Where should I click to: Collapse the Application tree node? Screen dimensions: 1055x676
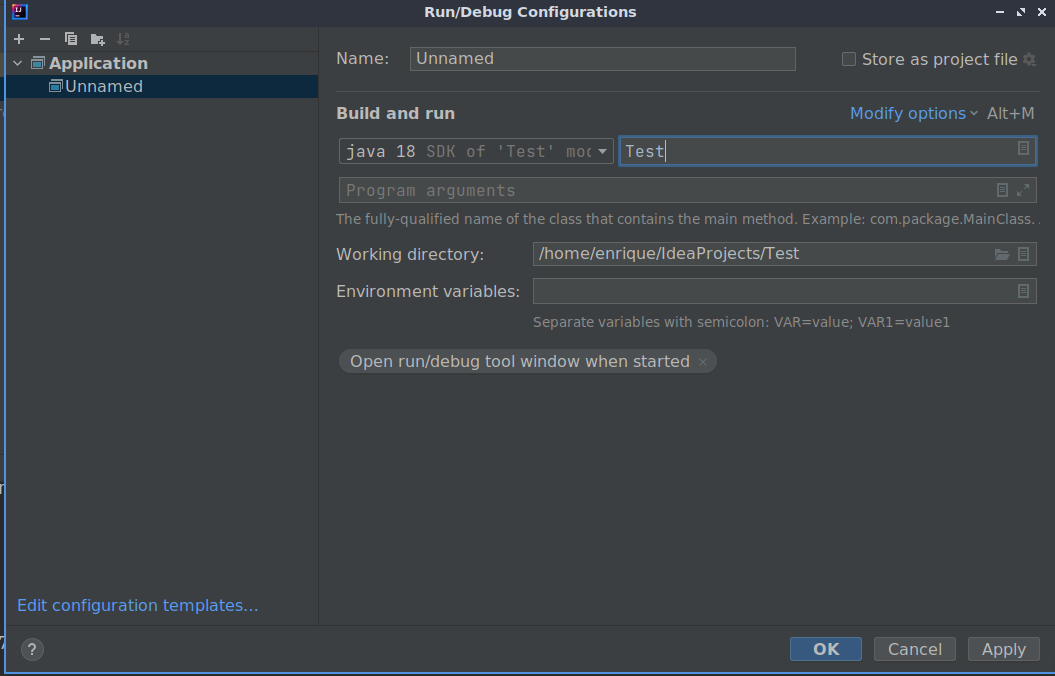(x=18, y=63)
